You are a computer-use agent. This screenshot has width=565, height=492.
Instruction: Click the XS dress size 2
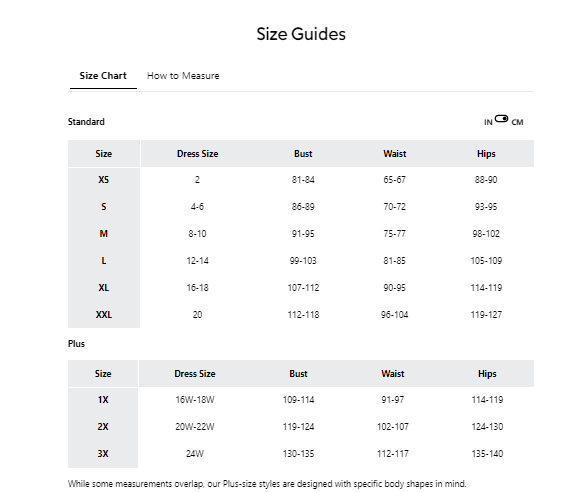coord(197,179)
